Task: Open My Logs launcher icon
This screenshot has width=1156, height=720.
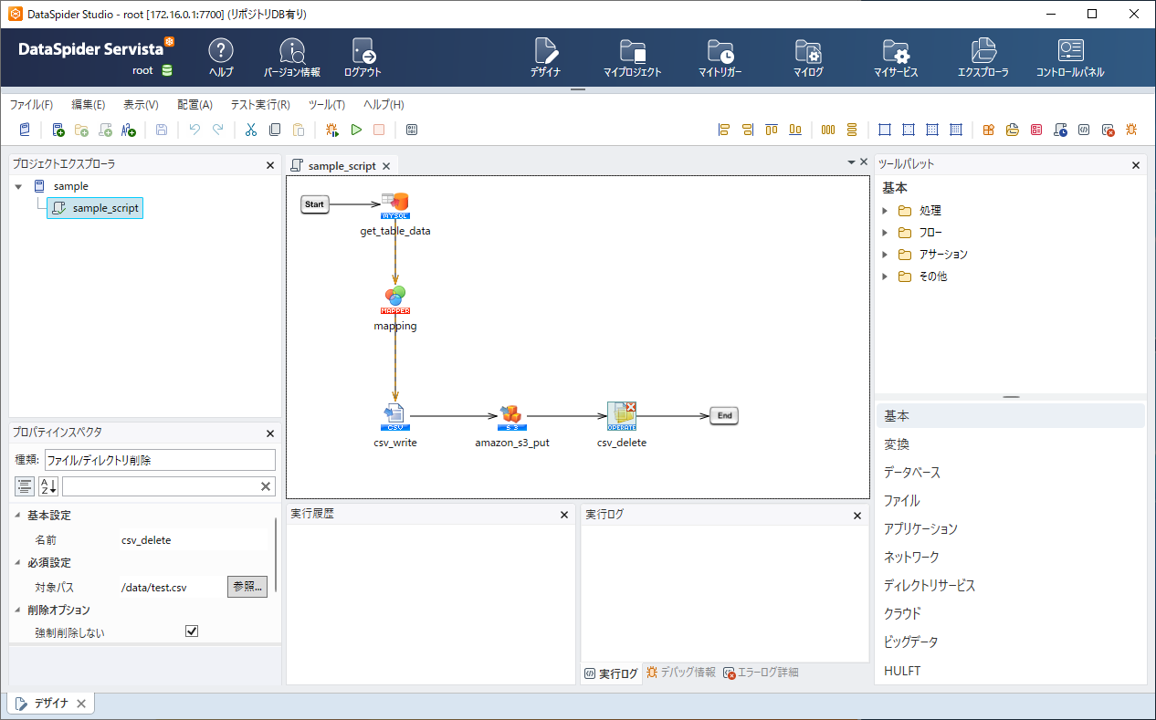Action: pyautogui.click(x=808, y=57)
